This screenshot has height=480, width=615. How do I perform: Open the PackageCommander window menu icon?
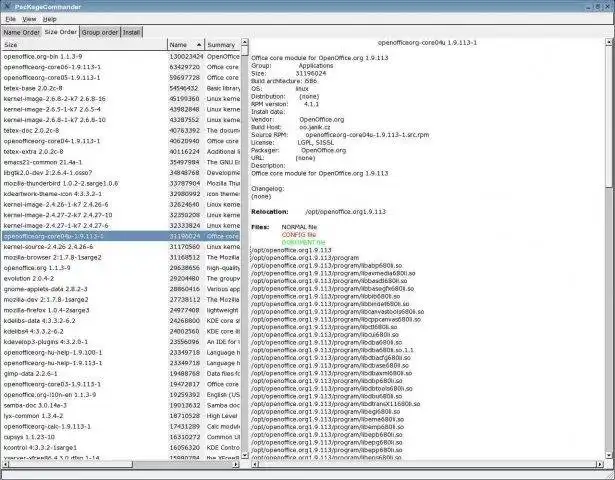(x=7, y=6)
